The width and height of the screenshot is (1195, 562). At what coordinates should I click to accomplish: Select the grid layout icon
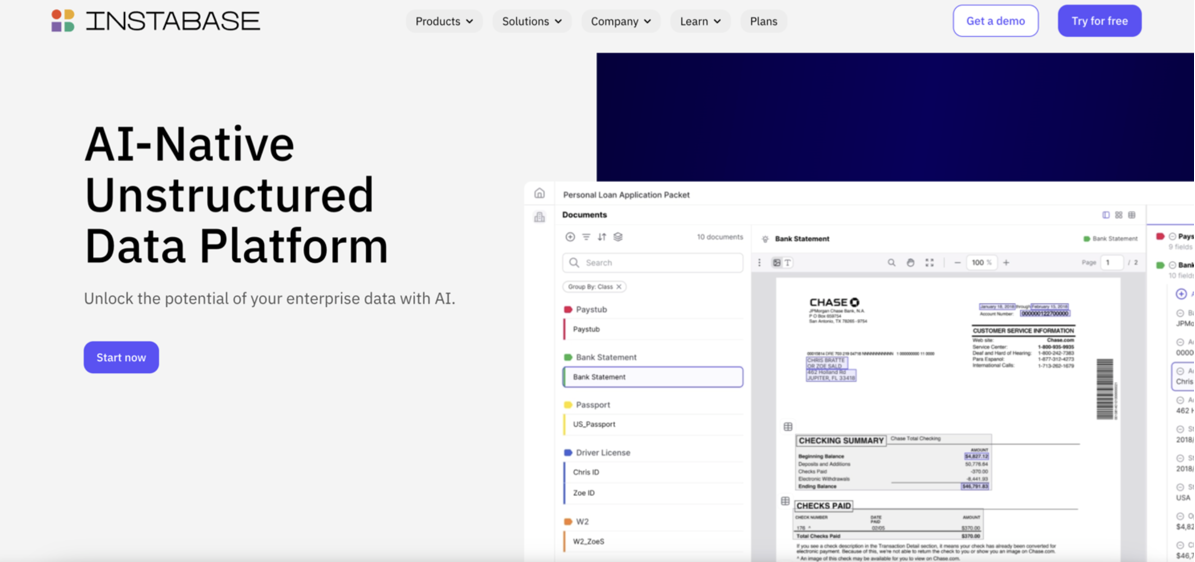click(1119, 215)
